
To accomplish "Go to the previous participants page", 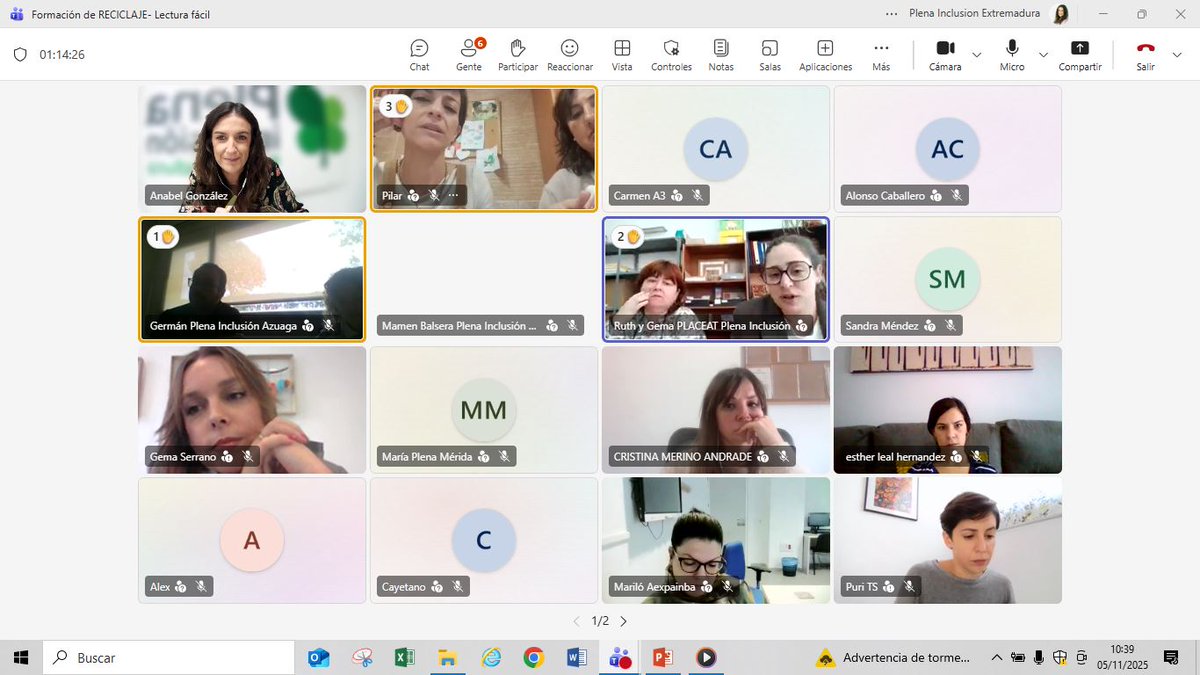I will tap(576, 621).
